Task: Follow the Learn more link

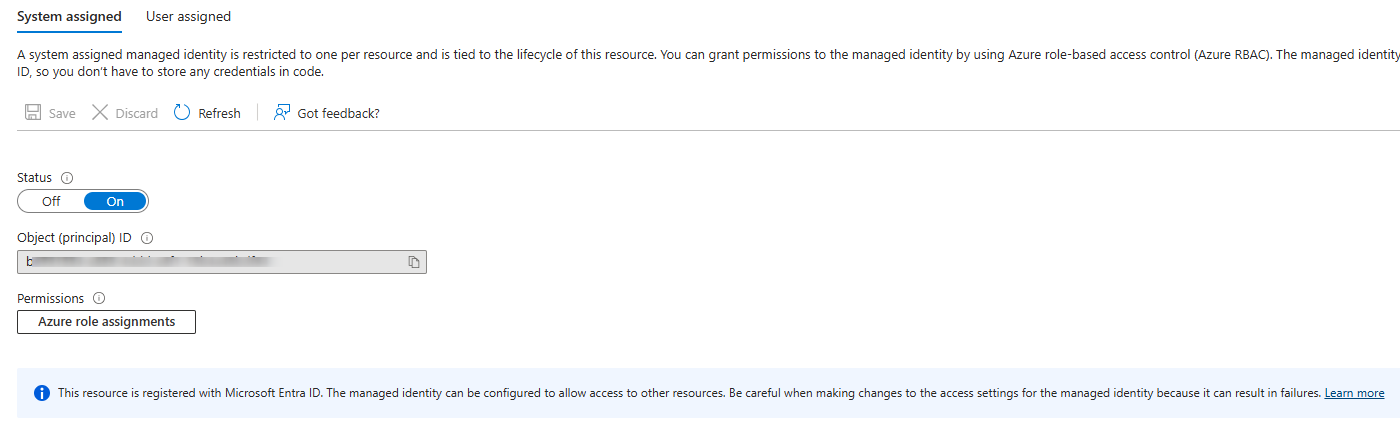Action: pos(1355,393)
